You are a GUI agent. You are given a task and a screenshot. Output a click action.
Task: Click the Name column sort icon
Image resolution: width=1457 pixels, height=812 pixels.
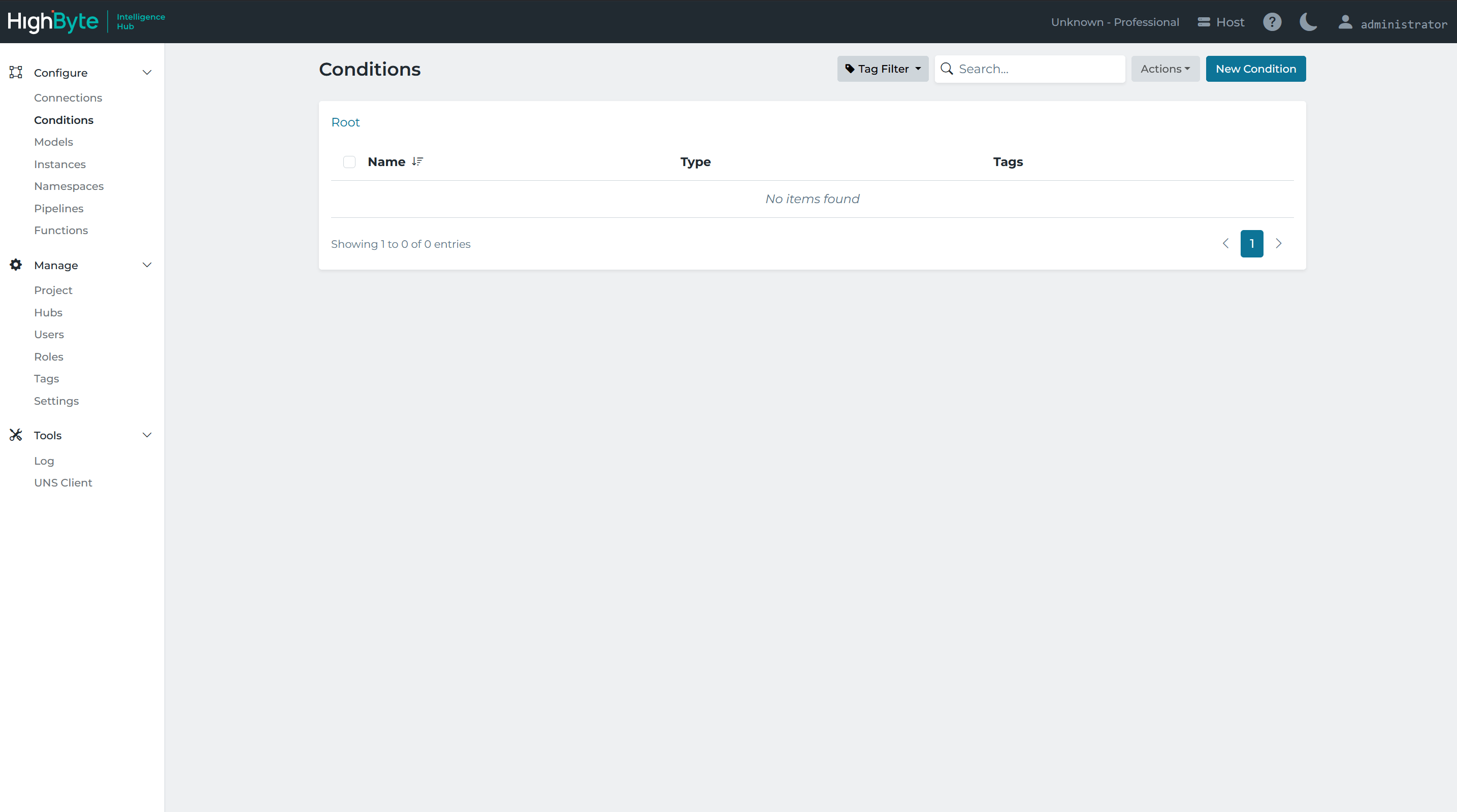tap(417, 161)
